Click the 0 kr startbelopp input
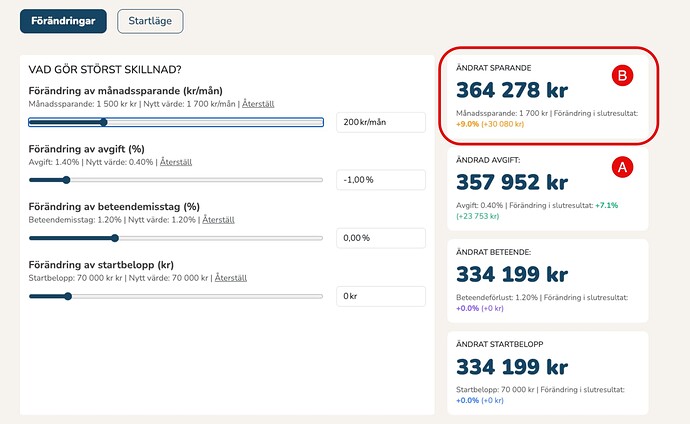The image size is (690, 424). tap(380, 296)
